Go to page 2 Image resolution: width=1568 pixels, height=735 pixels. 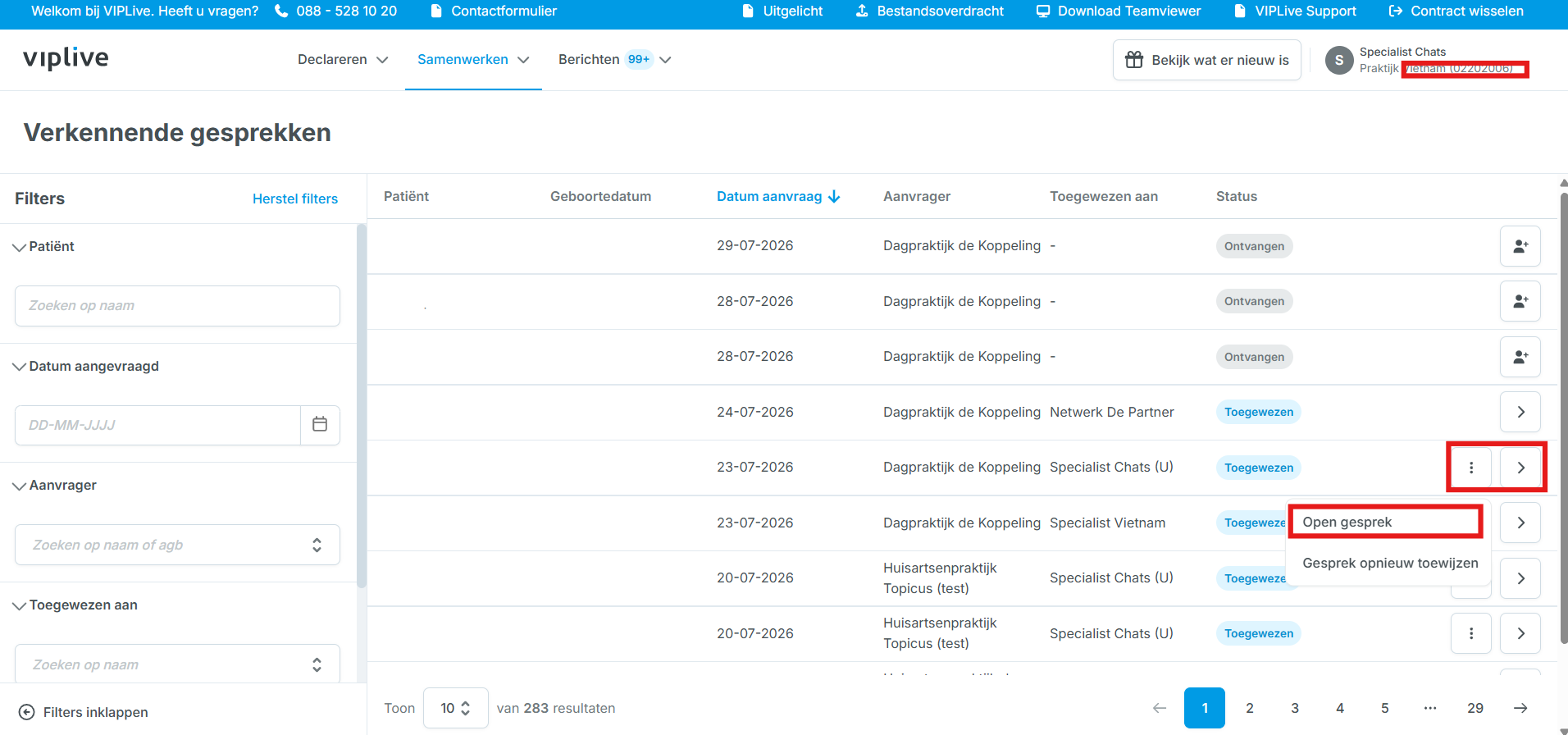[x=1250, y=708]
